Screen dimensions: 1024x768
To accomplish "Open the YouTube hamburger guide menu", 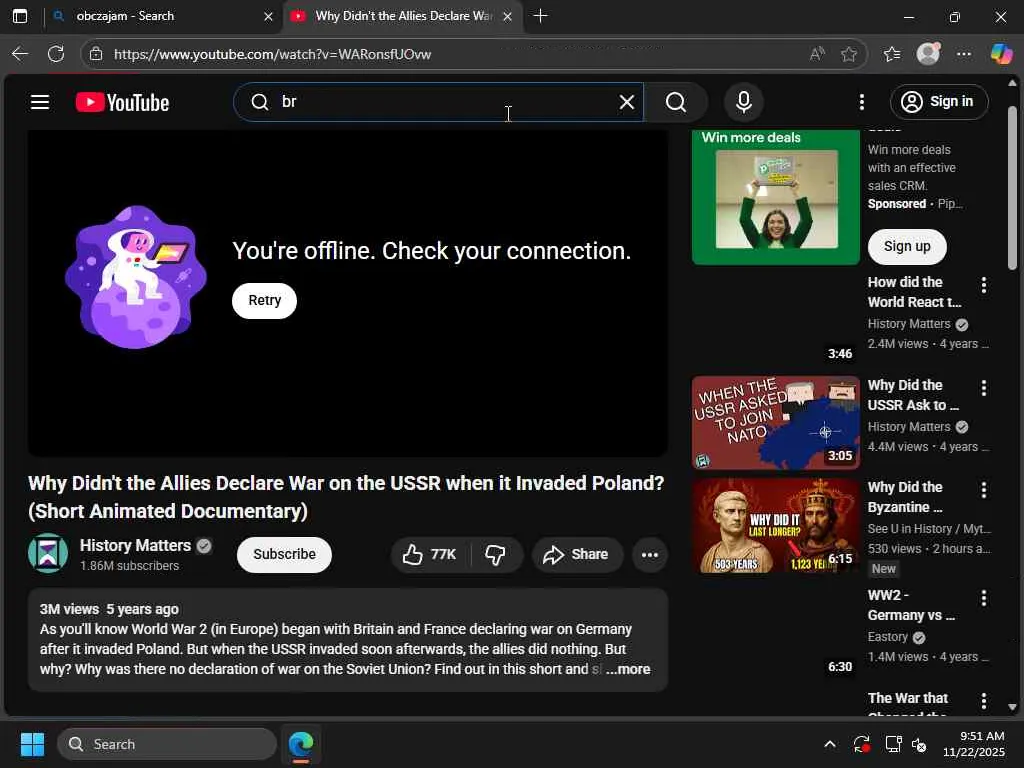I will pos(40,102).
